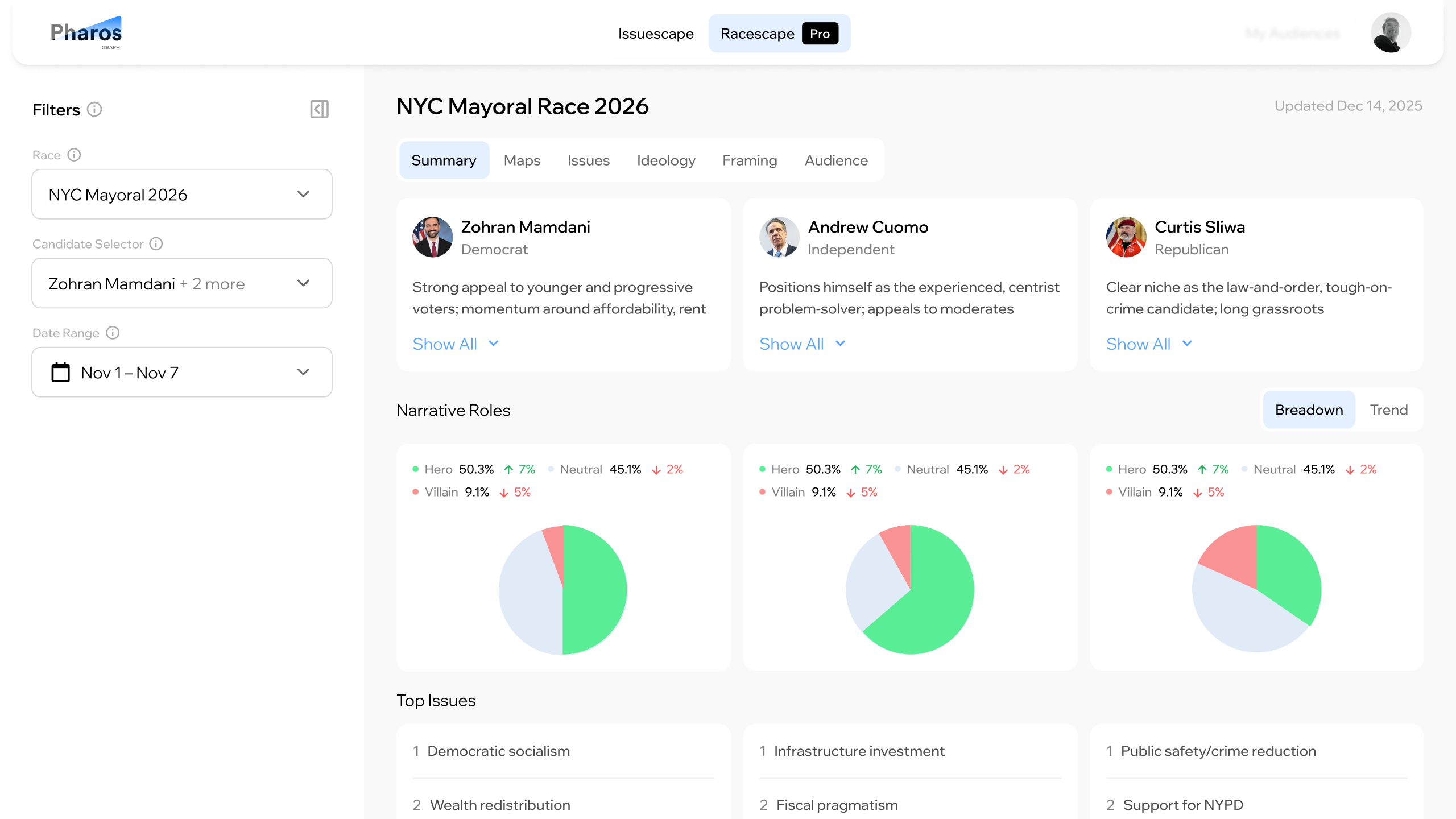Switch to the Maps tab

pos(522,160)
